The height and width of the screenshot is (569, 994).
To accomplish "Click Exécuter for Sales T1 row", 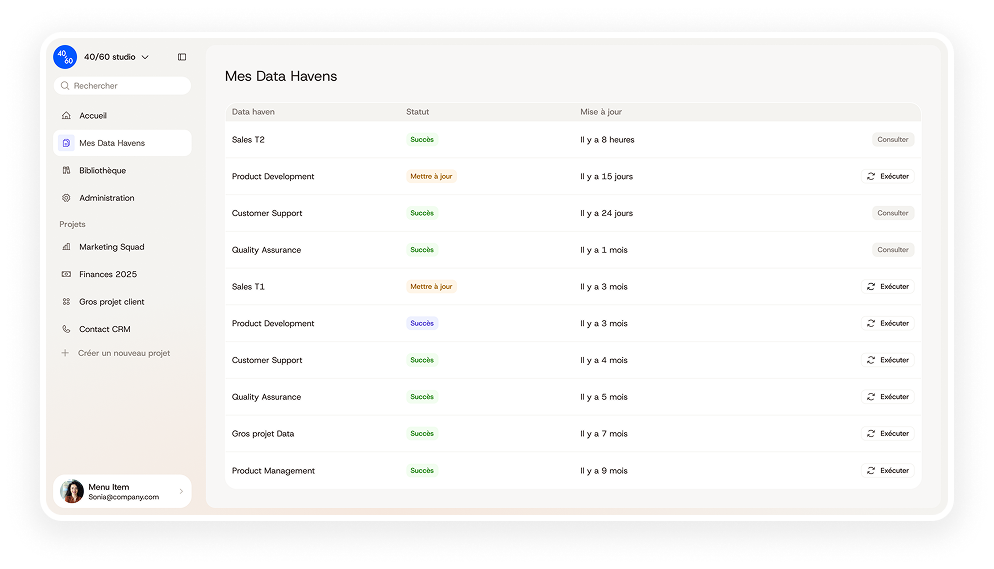I will 887,287.
